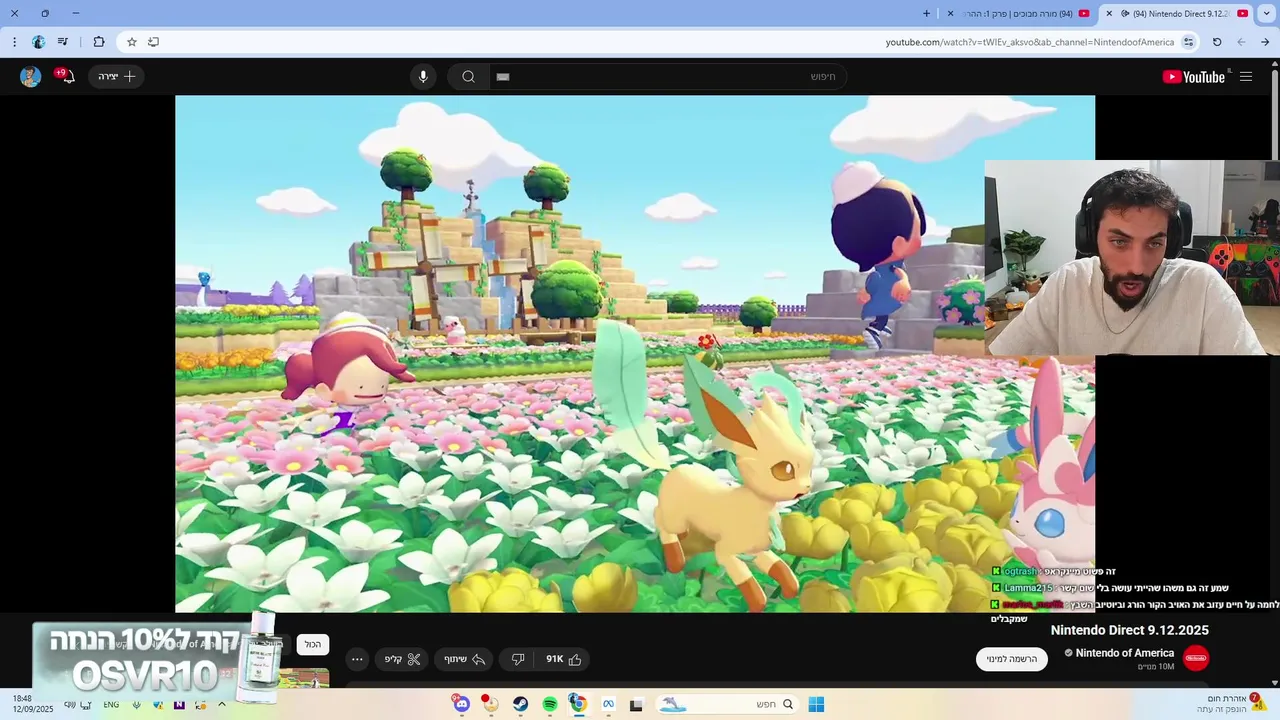
Task: Like the video with 91K thumbs up
Action: tap(563, 659)
